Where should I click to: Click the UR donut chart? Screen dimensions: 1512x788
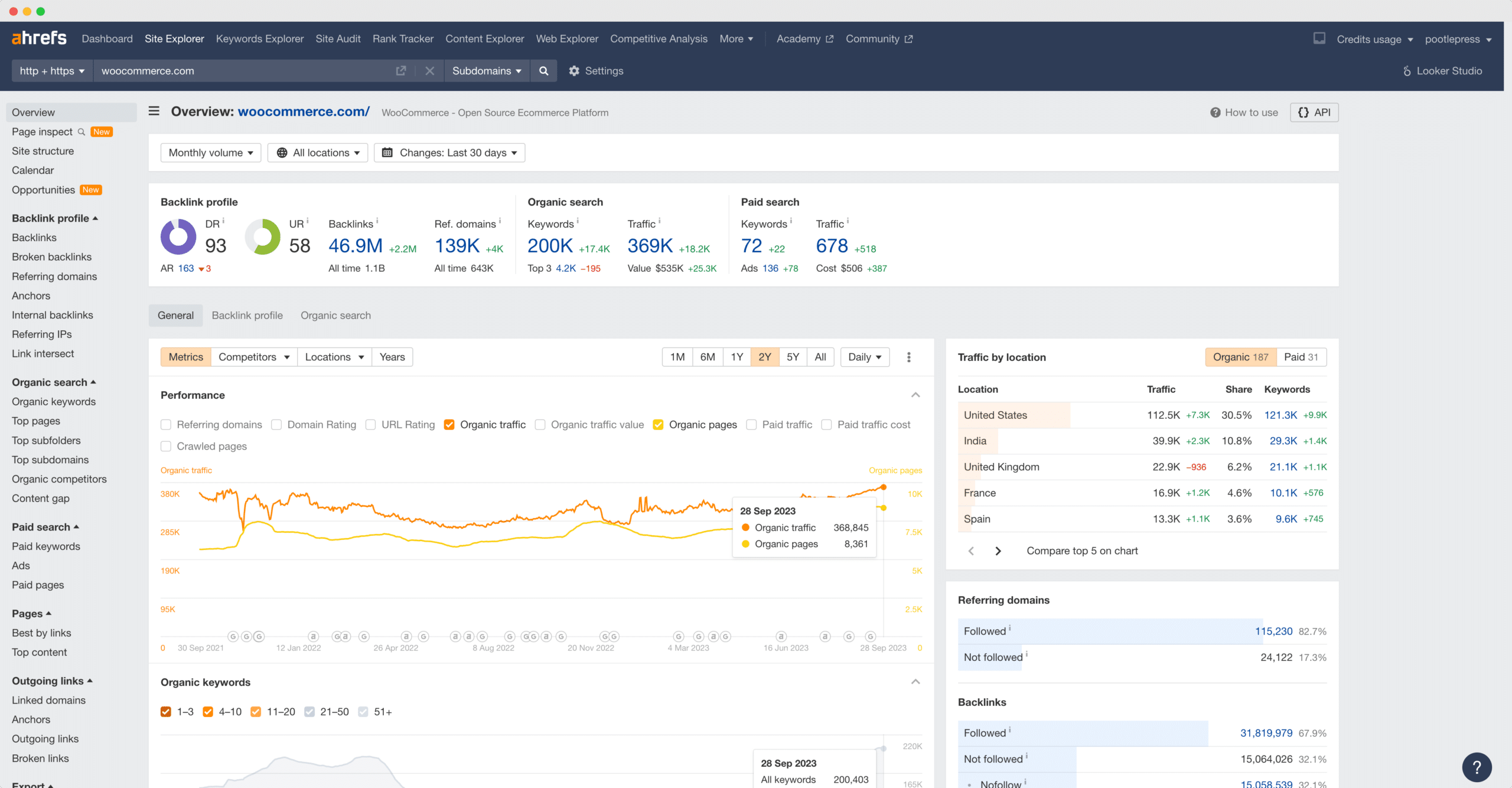[x=262, y=237]
